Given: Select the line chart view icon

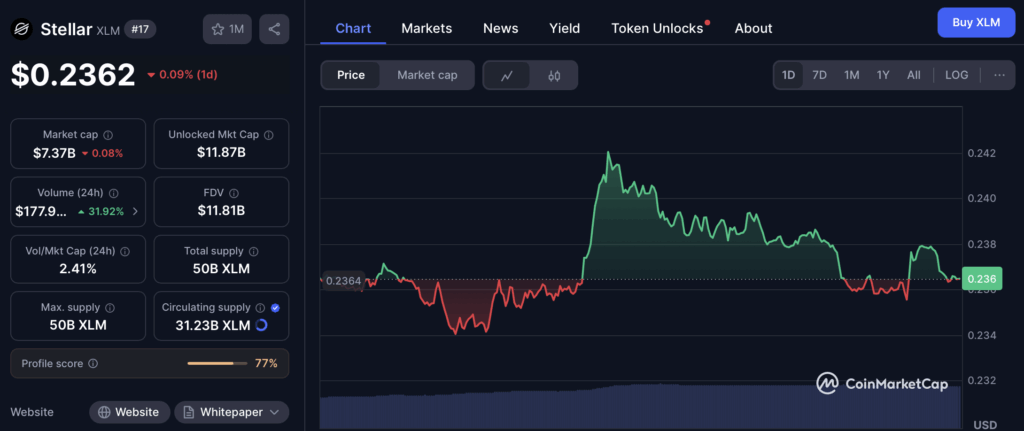Looking at the screenshot, I should tap(506, 75).
